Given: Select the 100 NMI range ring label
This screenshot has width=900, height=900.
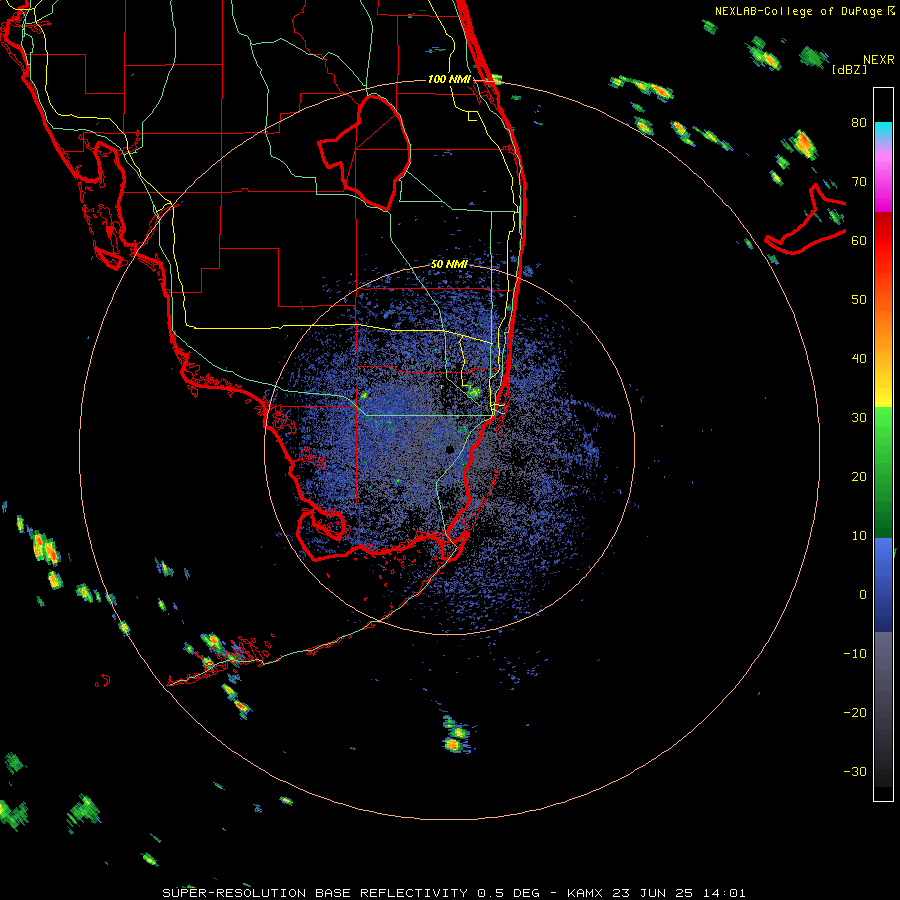Looking at the screenshot, I should pos(449,79).
